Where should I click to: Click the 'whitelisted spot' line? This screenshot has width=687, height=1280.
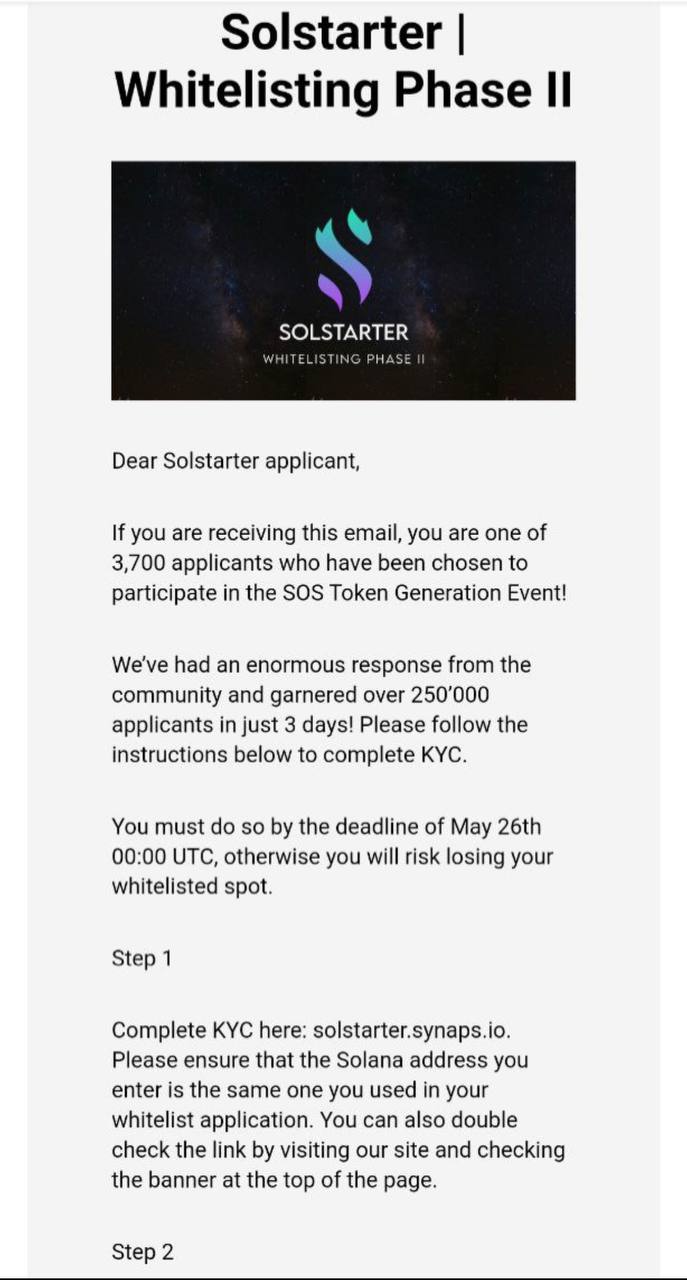point(190,887)
